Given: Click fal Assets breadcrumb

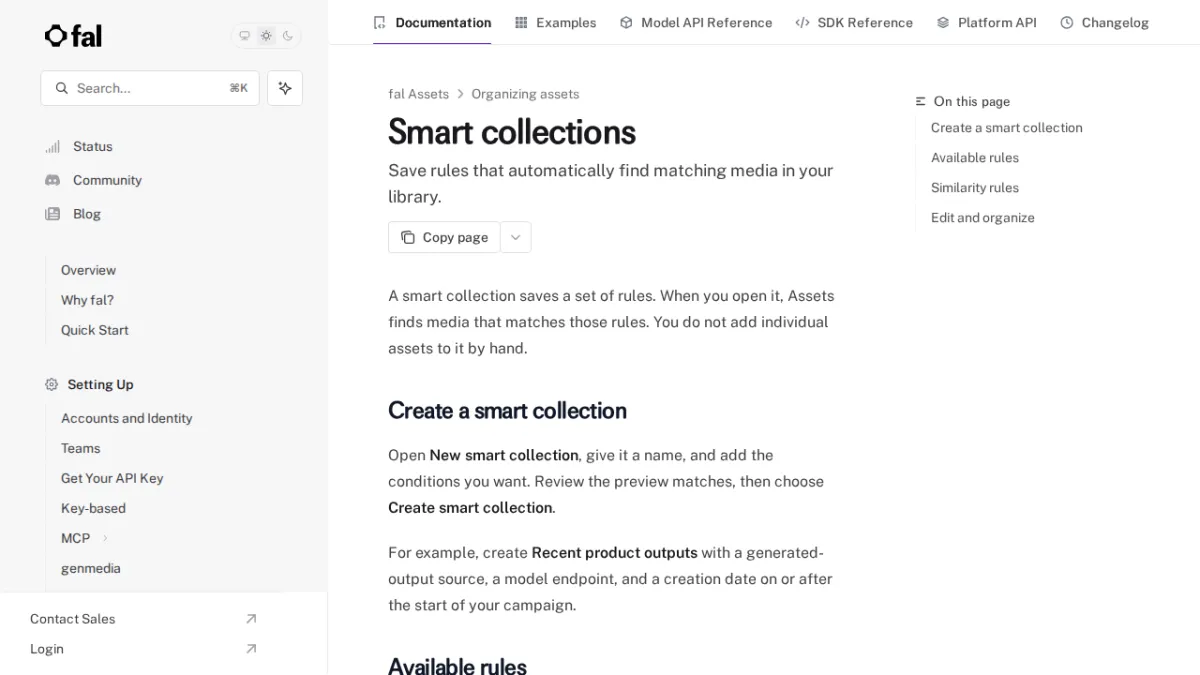Looking at the screenshot, I should pyautogui.click(x=418, y=94).
